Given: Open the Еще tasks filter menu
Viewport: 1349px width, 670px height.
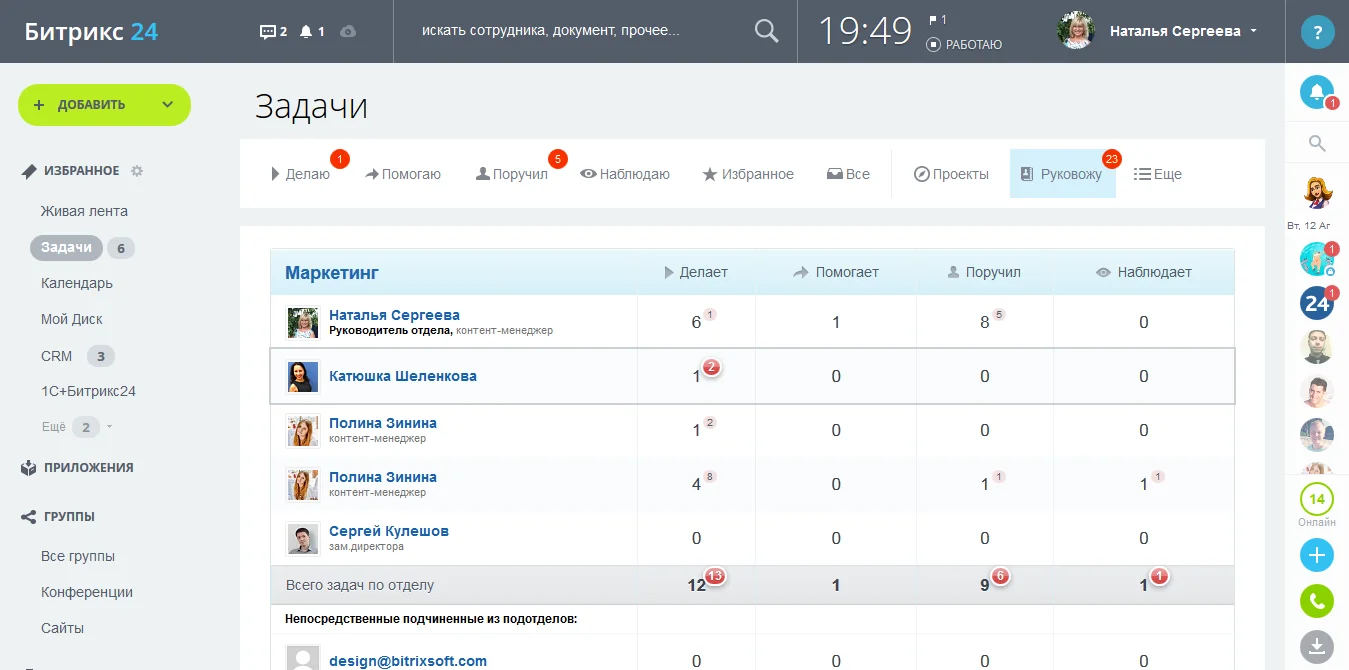Looking at the screenshot, I should tap(1158, 174).
